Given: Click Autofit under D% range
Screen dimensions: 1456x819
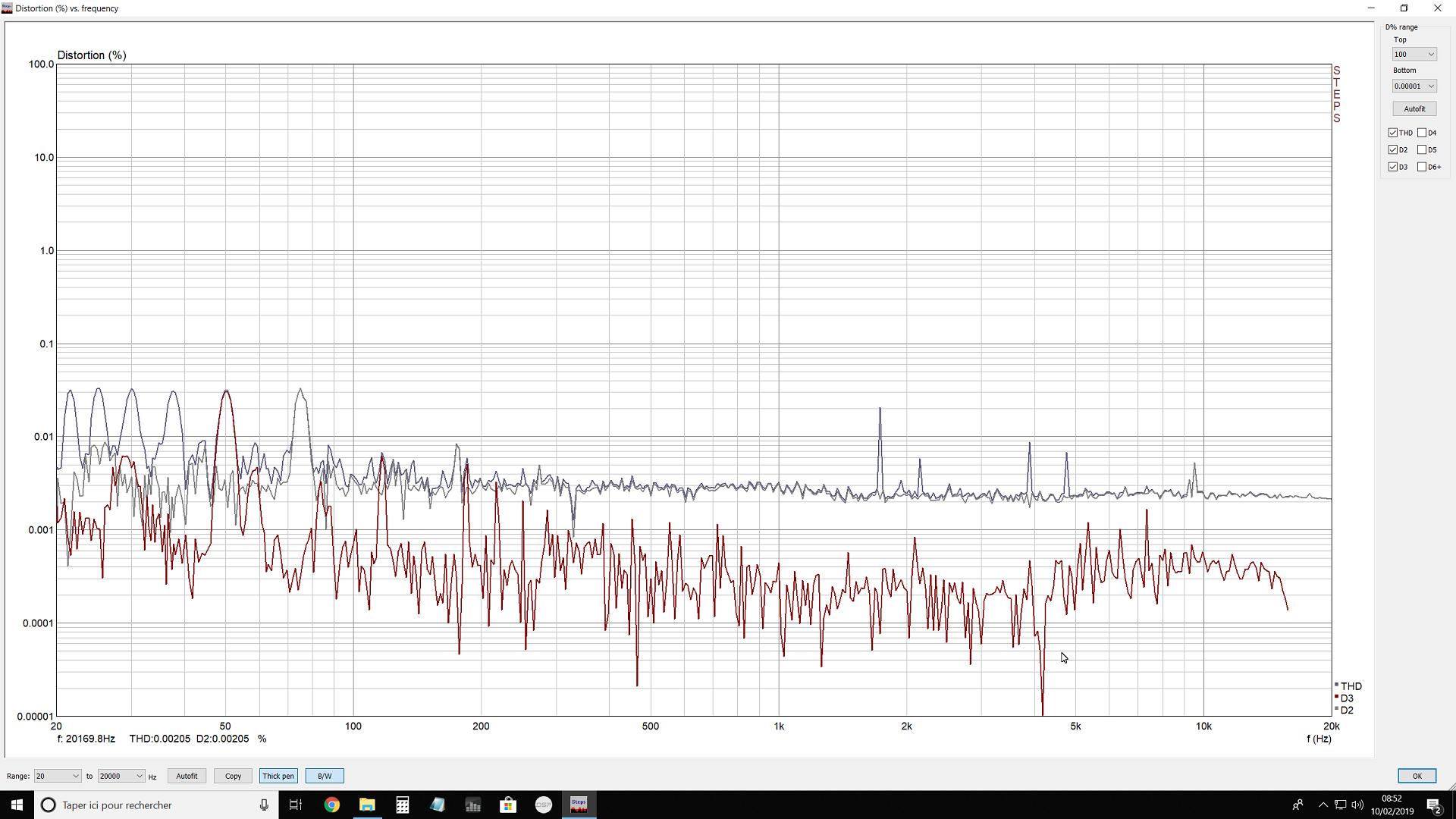Looking at the screenshot, I should pos(1414,108).
